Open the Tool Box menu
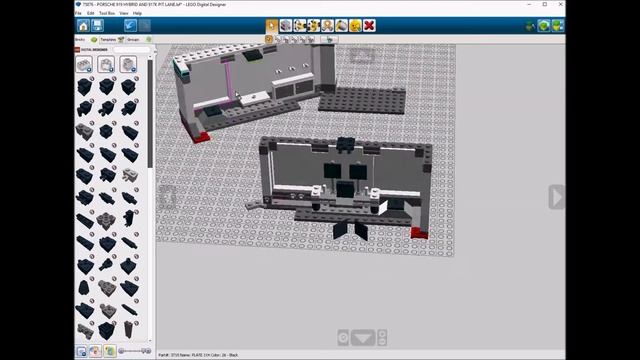Viewport: 640px width, 360px height. click(x=107, y=13)
